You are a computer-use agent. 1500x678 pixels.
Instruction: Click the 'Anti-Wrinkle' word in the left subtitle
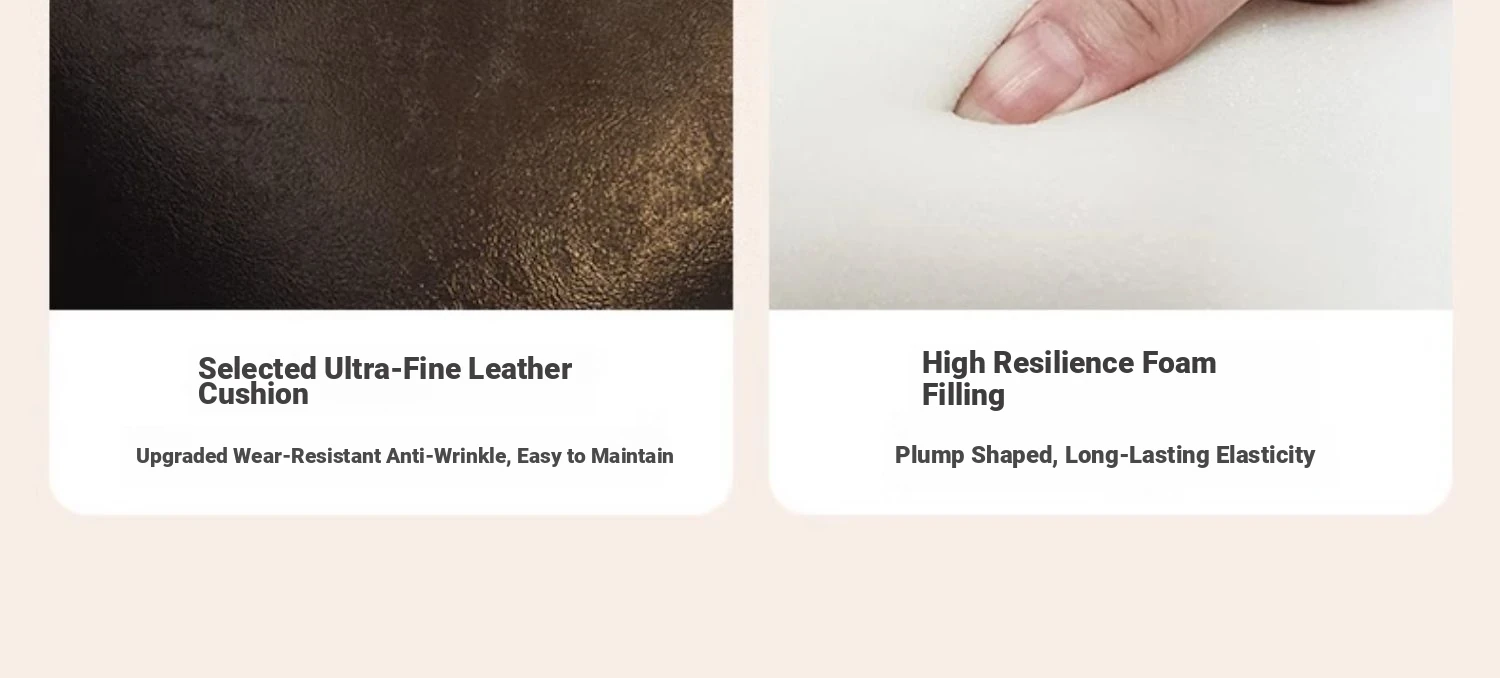(449, 456)
